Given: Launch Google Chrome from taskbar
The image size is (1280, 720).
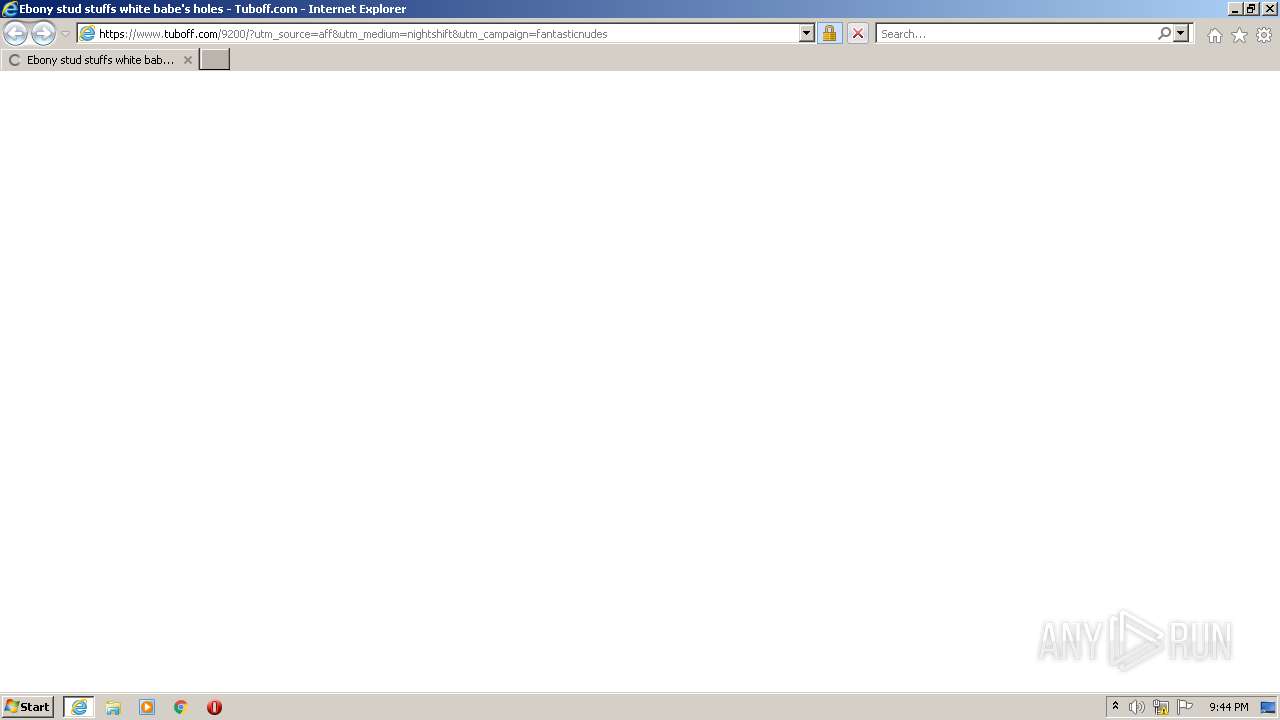Looking at the screenshot, I should click(x=181, y=707).
